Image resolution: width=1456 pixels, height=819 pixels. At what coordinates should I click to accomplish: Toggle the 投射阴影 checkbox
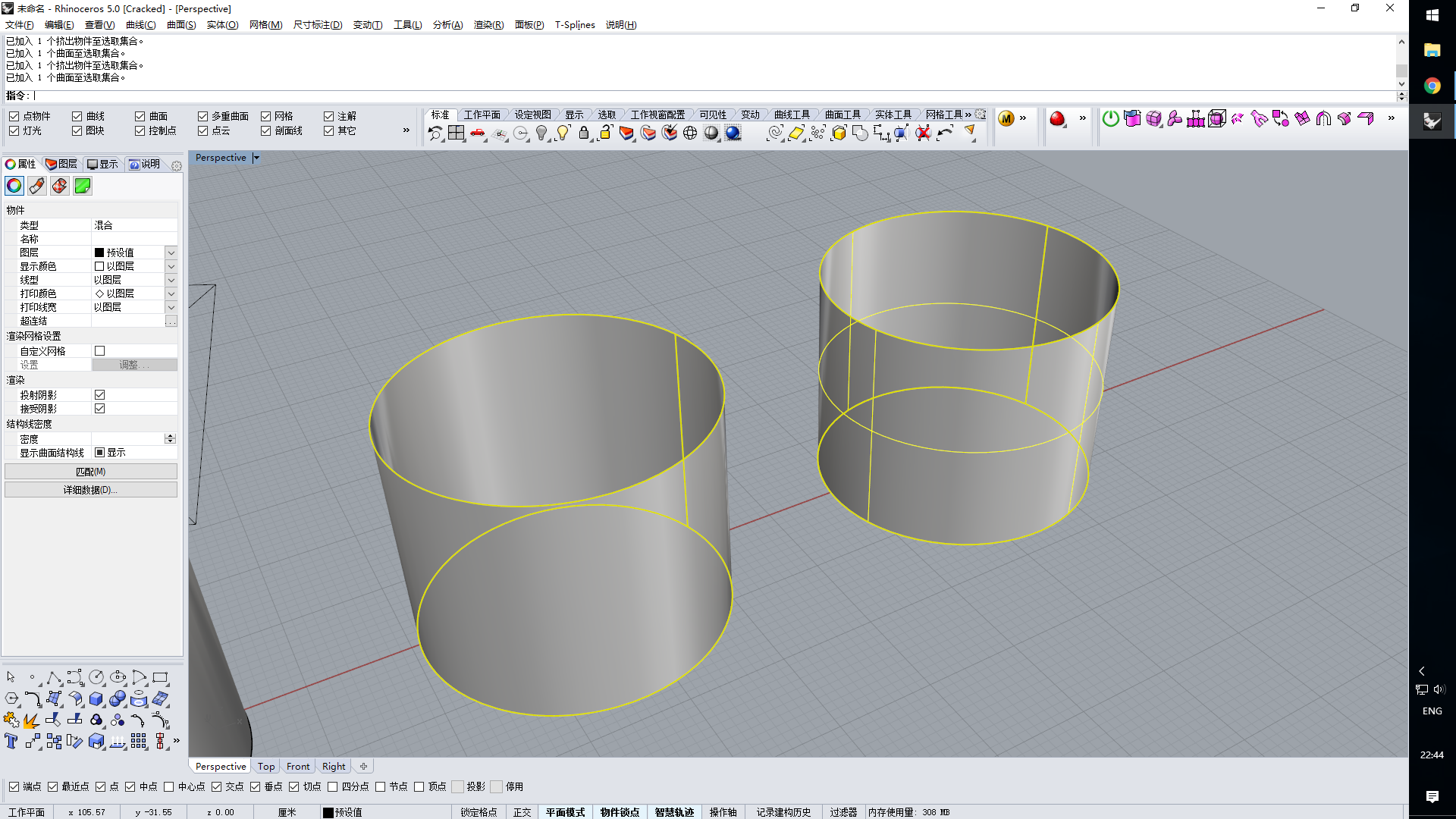[99, 395]
